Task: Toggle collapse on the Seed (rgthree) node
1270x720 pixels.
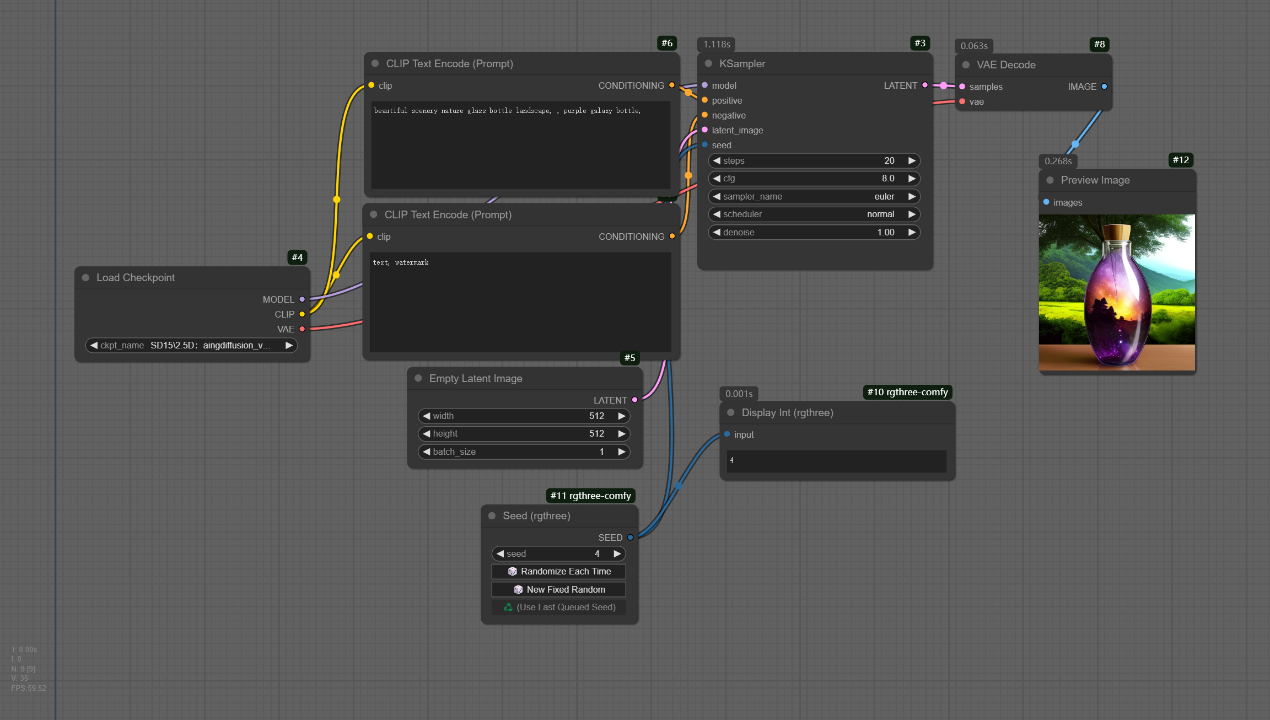Action: click(492, 516)
